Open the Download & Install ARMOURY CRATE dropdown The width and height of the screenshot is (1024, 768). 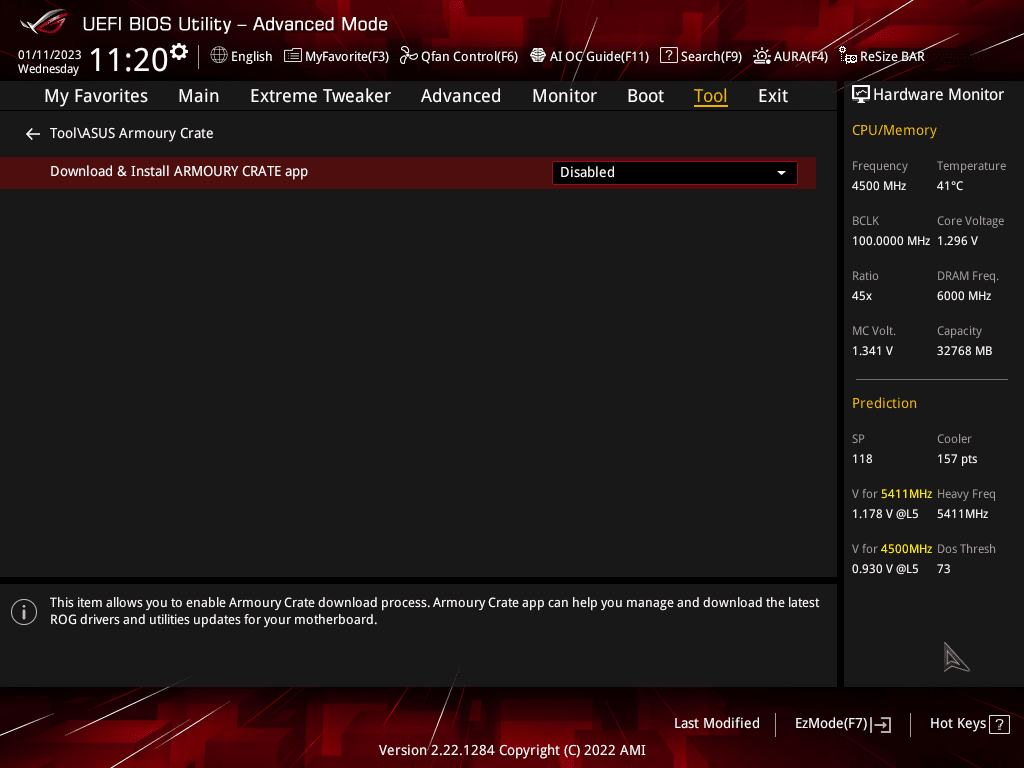point(675,172)
